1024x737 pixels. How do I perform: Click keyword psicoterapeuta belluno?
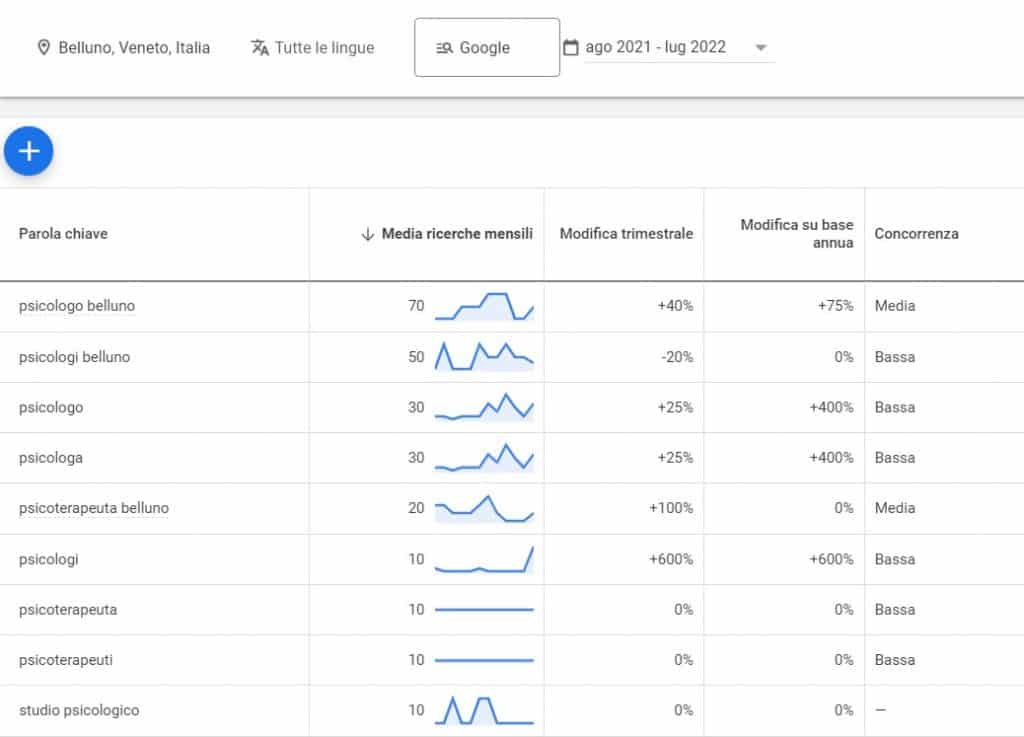pos(94,508)
